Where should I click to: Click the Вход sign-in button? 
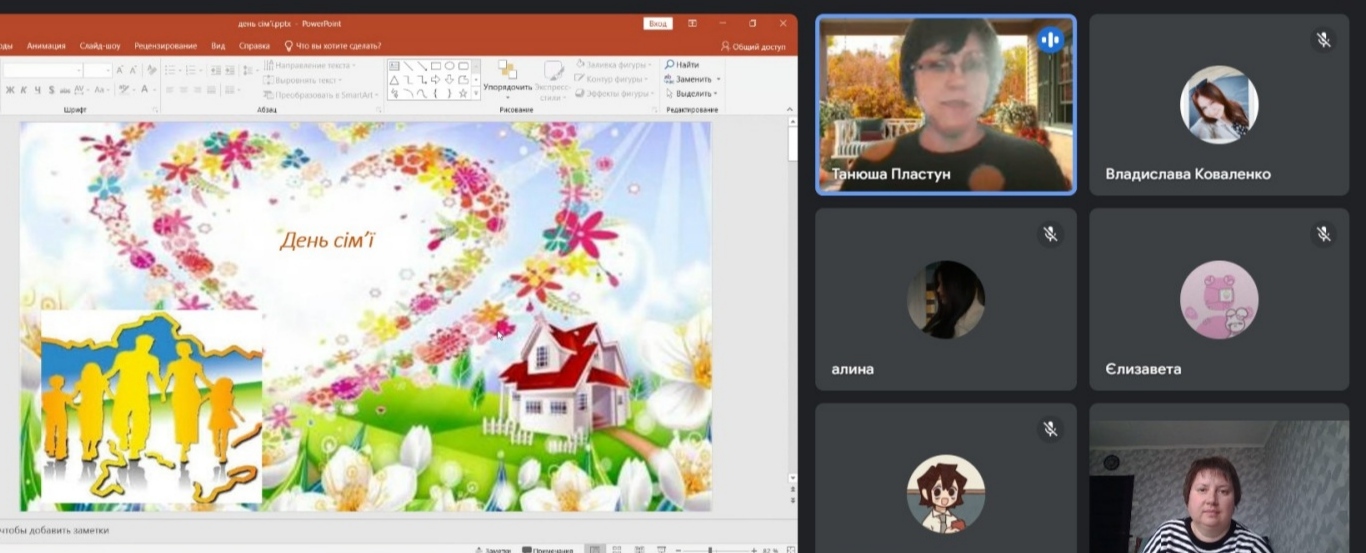(x=657, y=23)
